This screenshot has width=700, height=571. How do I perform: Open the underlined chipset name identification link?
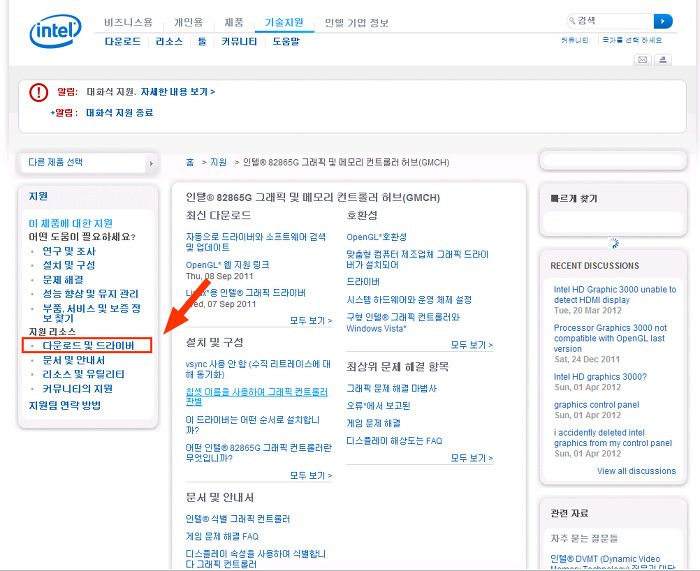tap(257, 397)
